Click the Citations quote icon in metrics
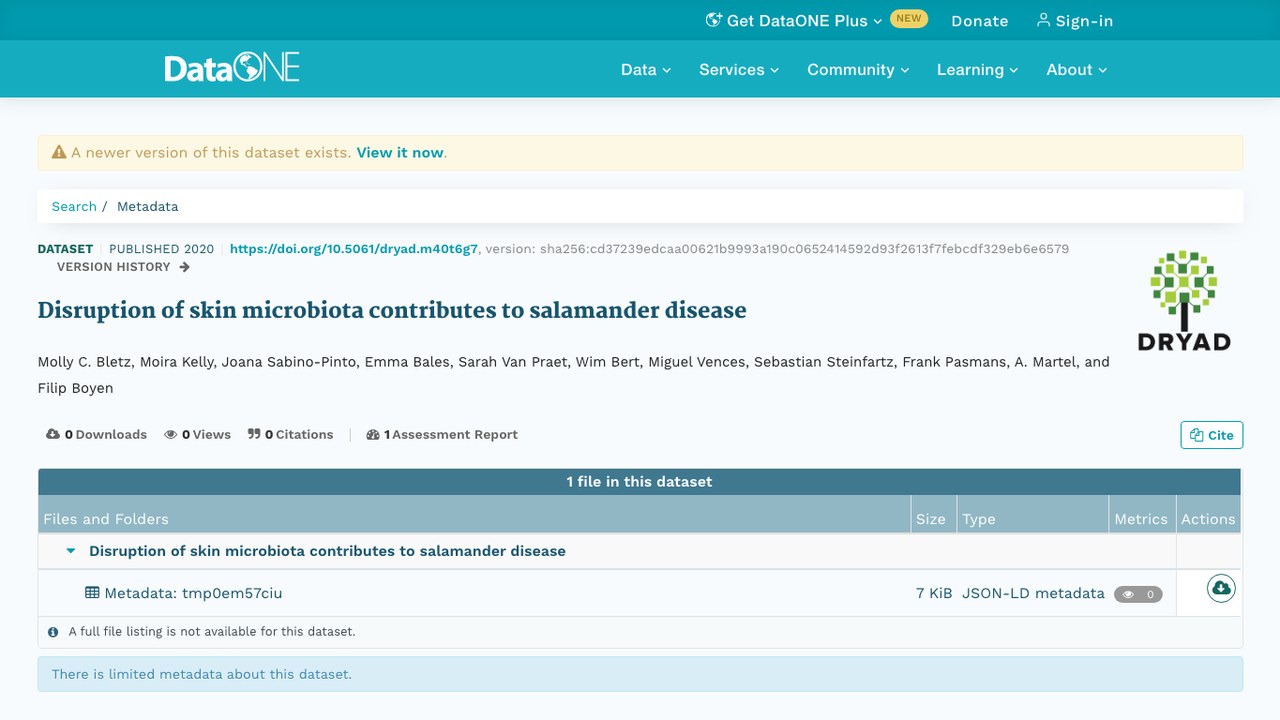This screenshot has height=720, width=1280. pos(254,434)
